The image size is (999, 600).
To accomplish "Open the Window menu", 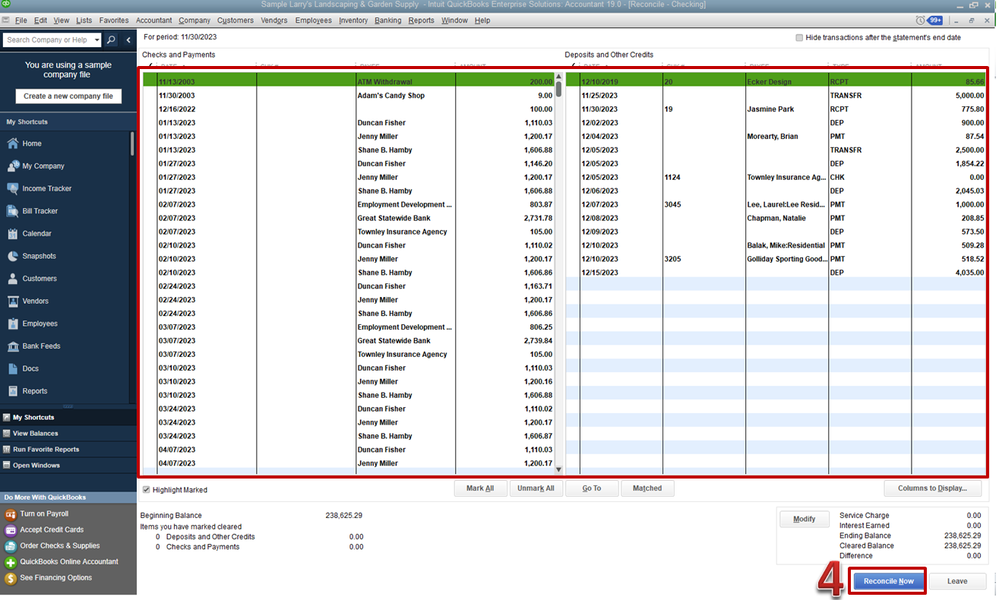I will [x=454, y=20].
